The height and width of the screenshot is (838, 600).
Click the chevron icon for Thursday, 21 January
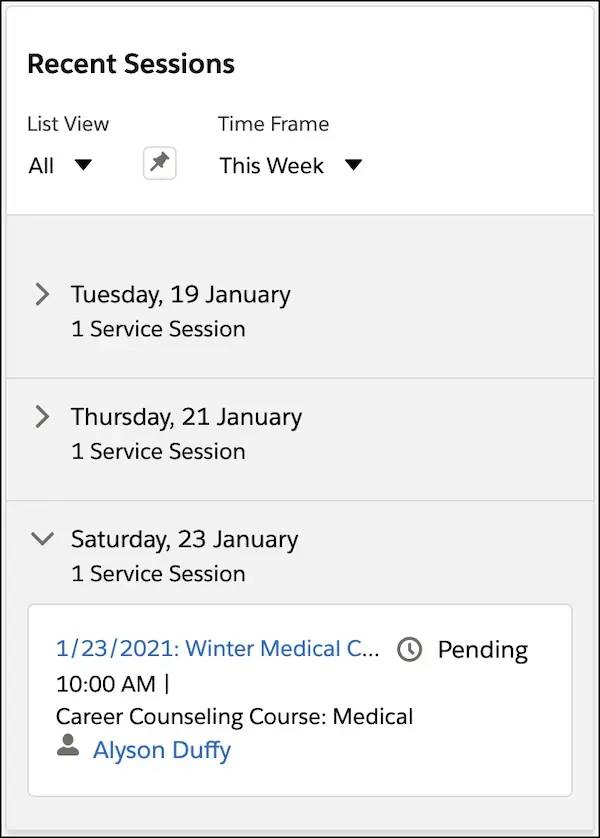point(42,417)
